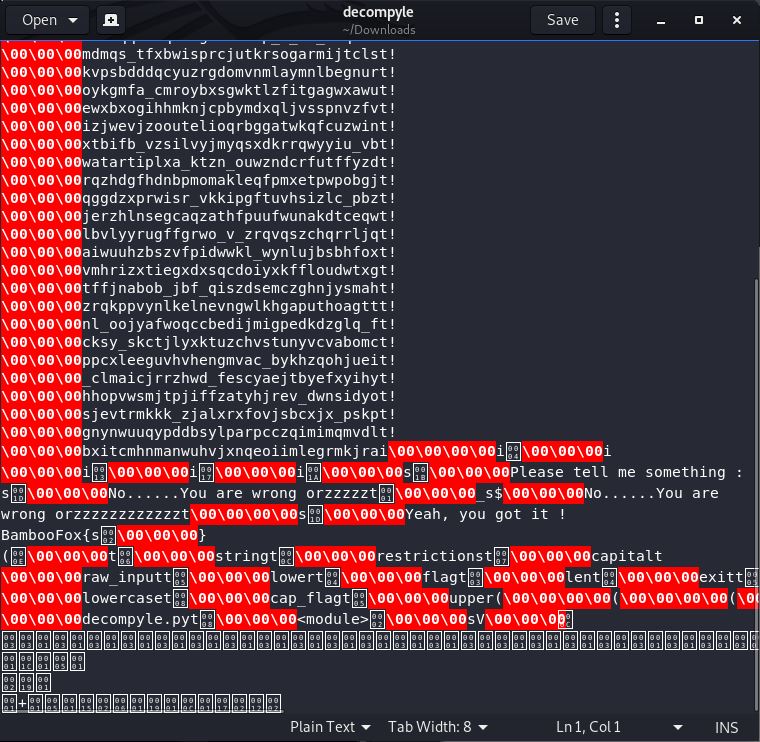
Task: Click the line starting with jerzhlnsegcaq
Action: click(198, 216)
